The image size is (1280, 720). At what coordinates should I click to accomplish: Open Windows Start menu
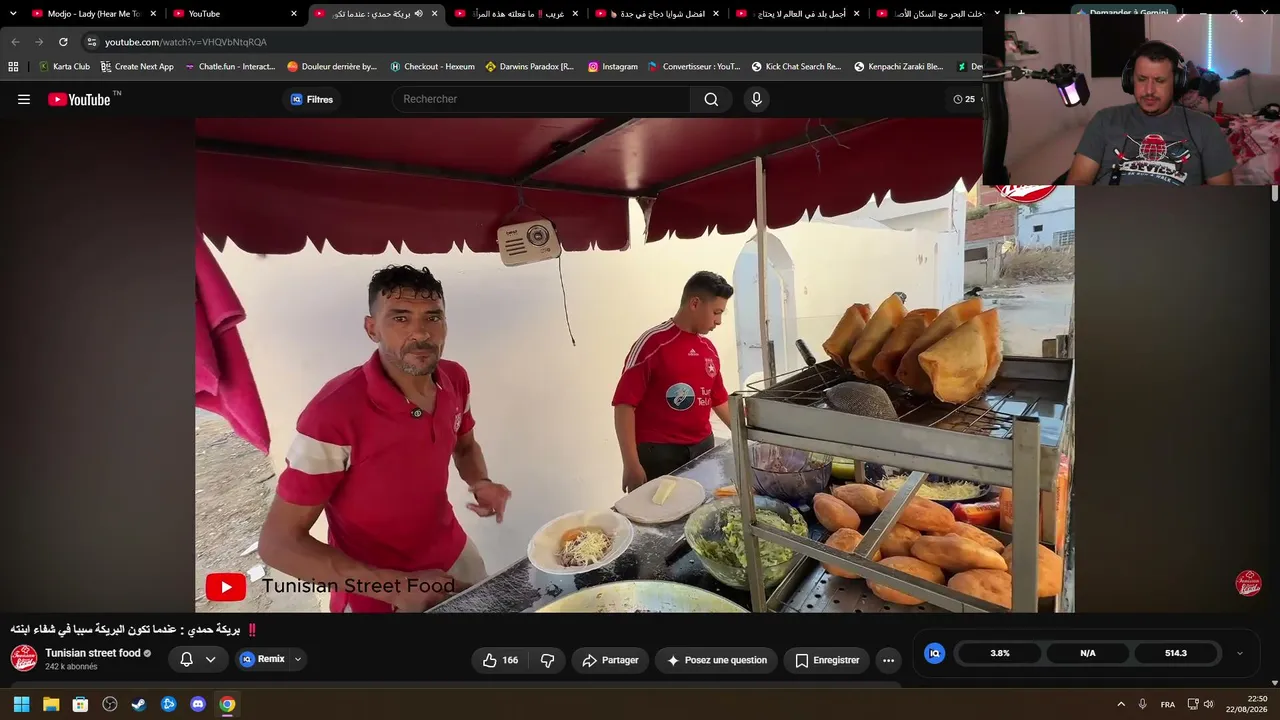coord(21,704)
